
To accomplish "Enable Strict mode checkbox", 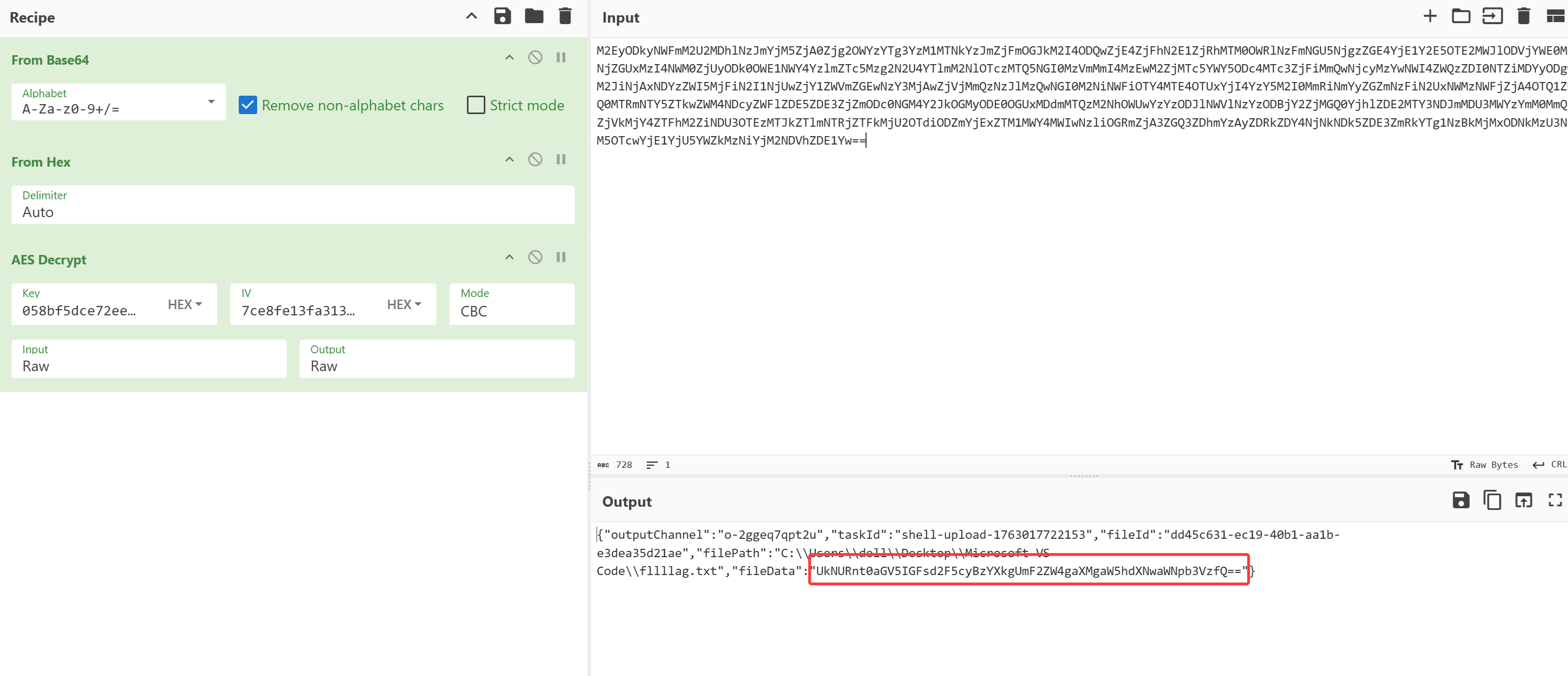I will [x=476, y=105].
